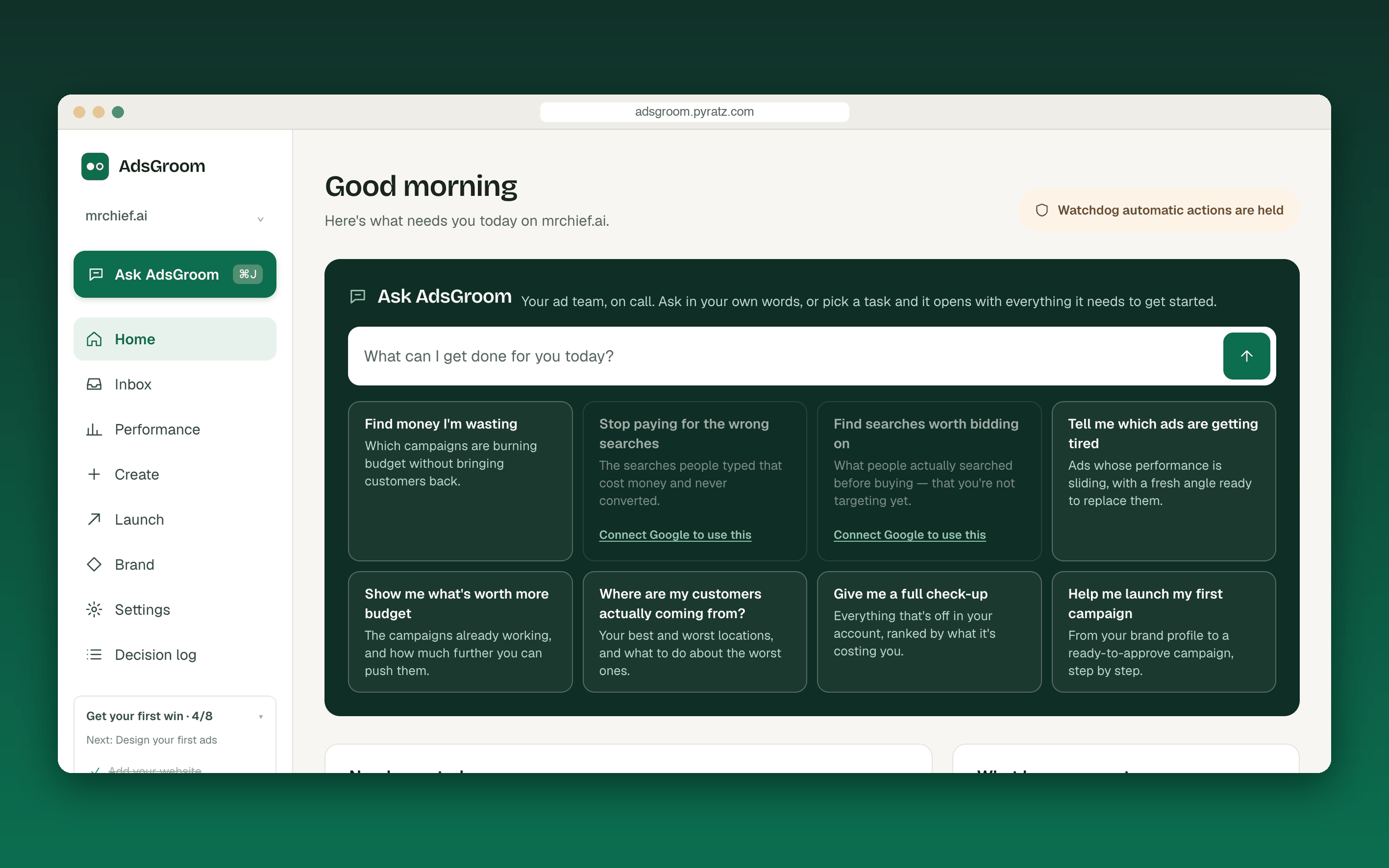Click the Ask AdsGroom sidebar button
The image size is (1389, 868).
point(175,274)
